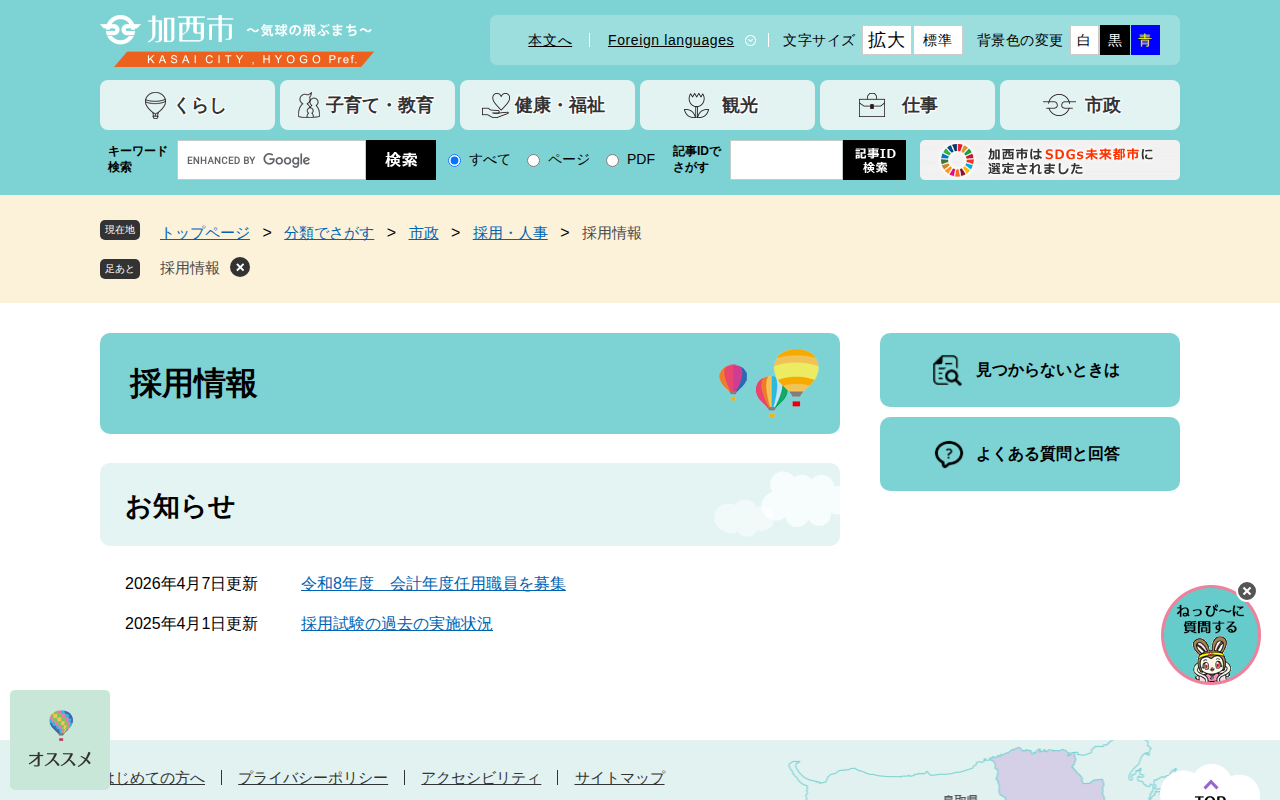Click the 仕事 briefcase icon
Viewport: 1280px width, 800px height.
pyautogui.click(x=872, y=105)
